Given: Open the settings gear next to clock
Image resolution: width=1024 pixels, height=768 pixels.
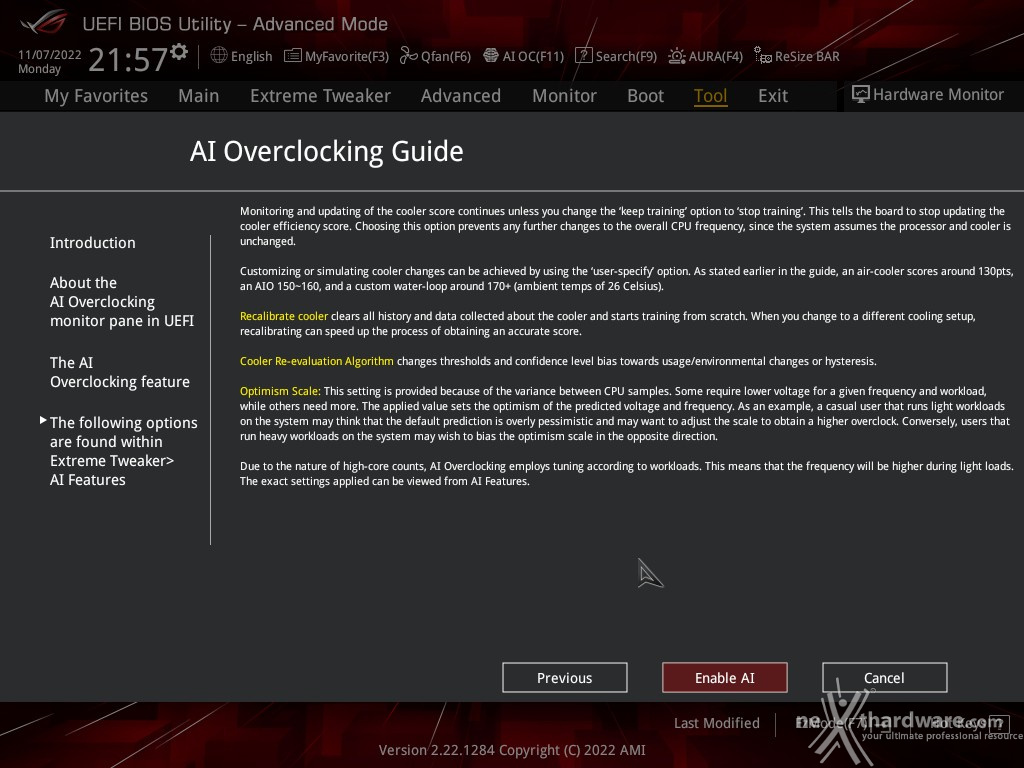Looking at the screenshot, I should click(x=179, y=51).
